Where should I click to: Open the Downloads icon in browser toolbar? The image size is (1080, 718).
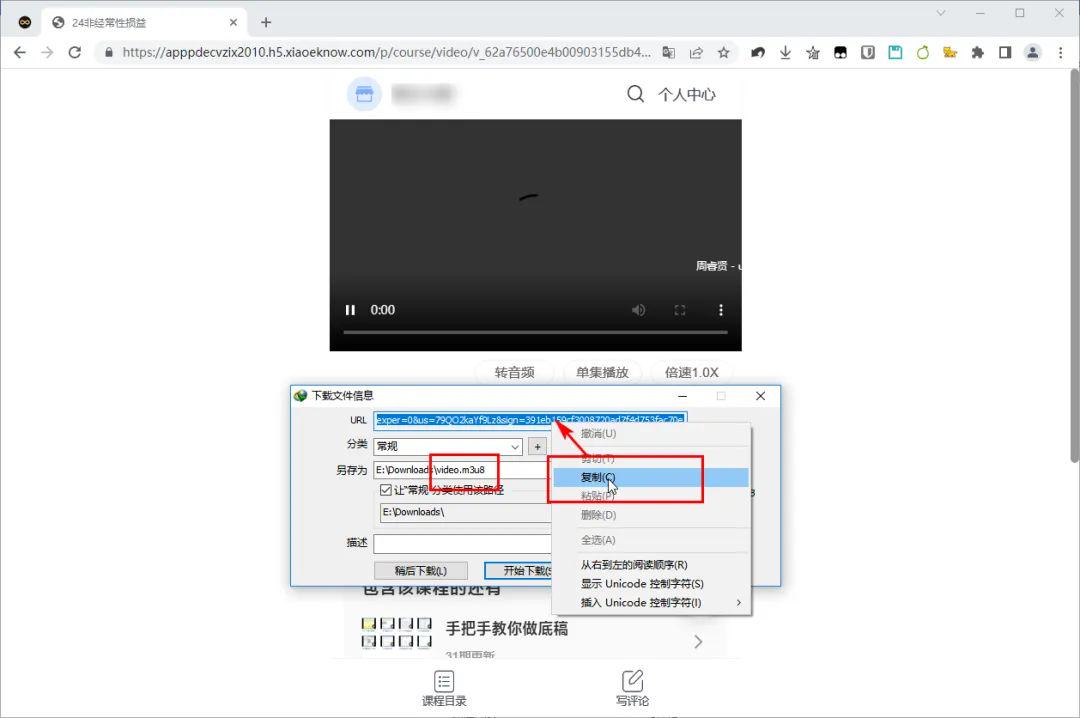click(784, 52)
